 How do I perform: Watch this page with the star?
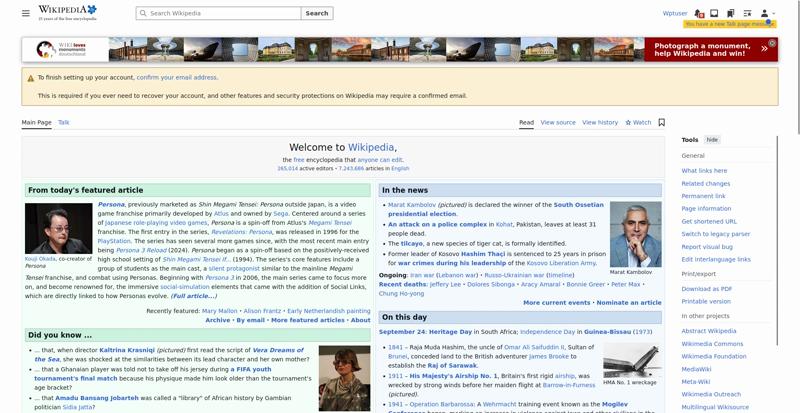tap(638, 123)
